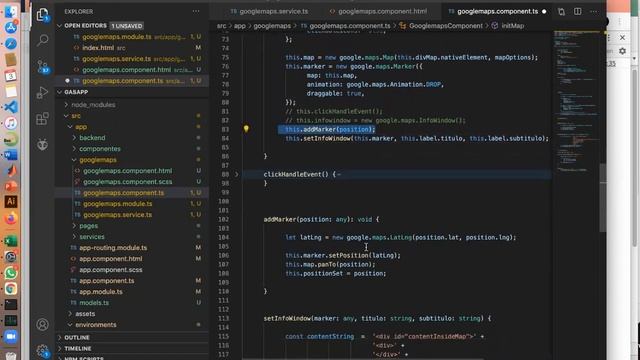Open Explorer panel More Actions ellipsis
The image size is (640, 360).
click(196, 11)
